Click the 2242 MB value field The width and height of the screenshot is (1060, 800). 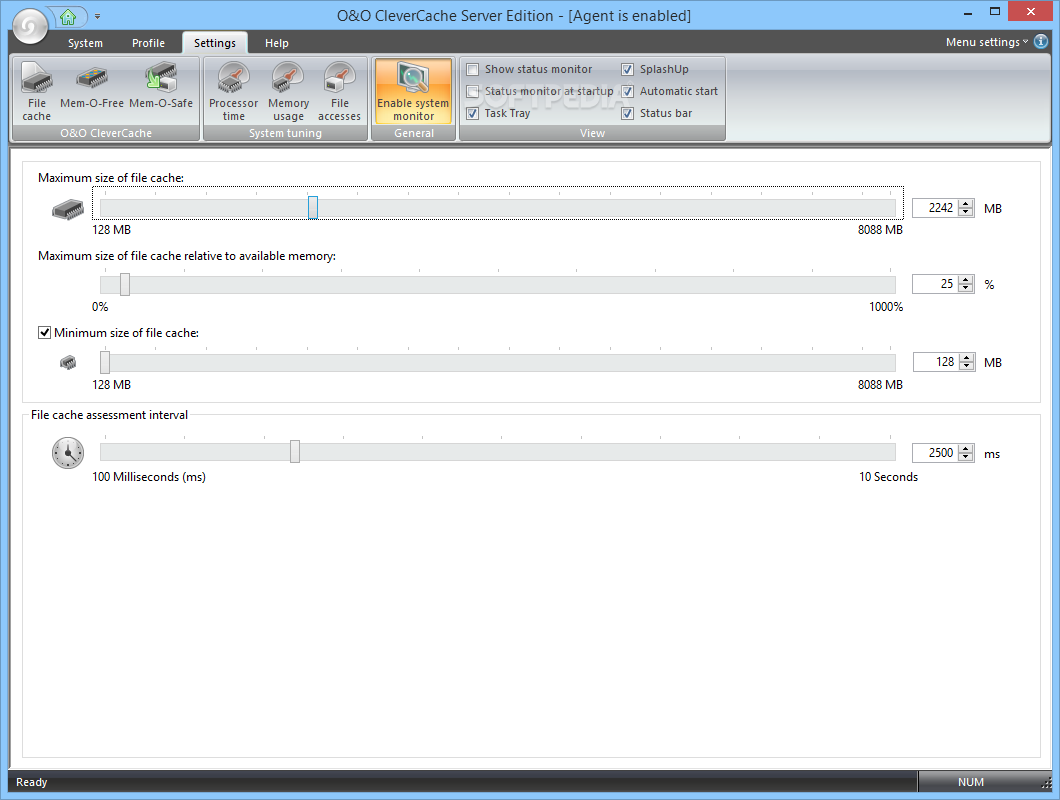[x=935, y=208]
